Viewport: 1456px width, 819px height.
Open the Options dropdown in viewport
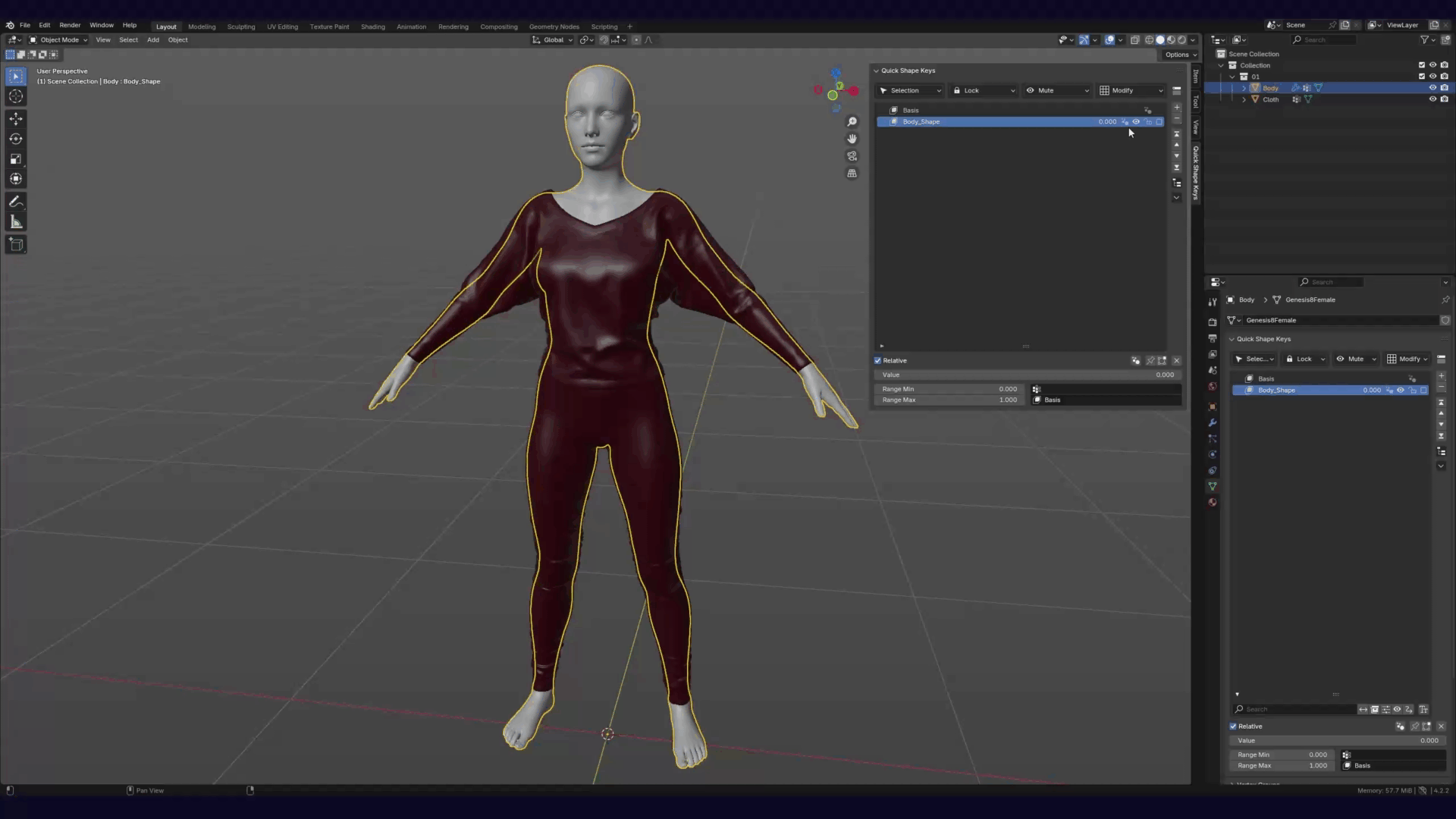pyautogui.click(x=1180, y=55)
